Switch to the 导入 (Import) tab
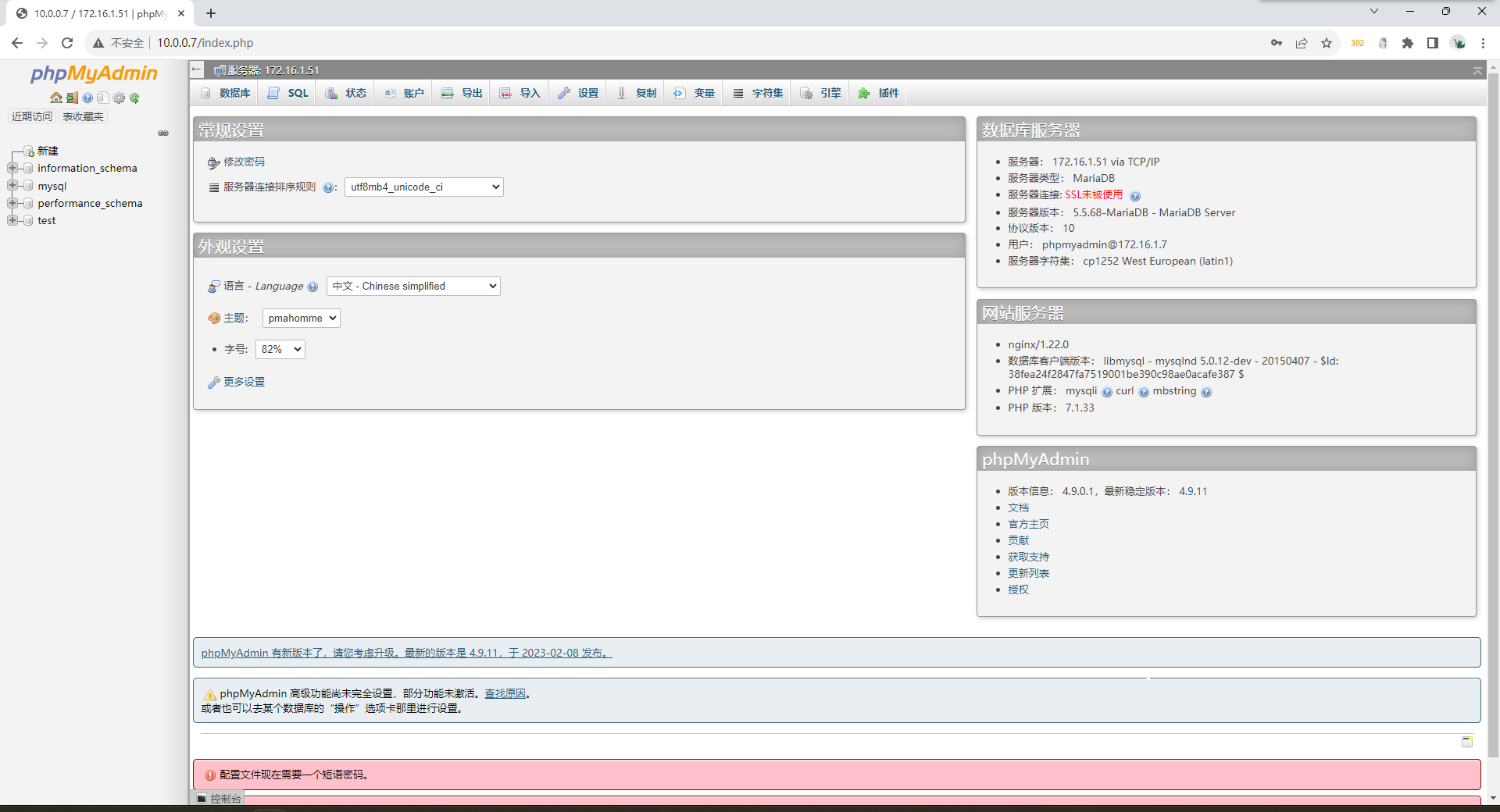1500x812 pixels. coord(520,93)
